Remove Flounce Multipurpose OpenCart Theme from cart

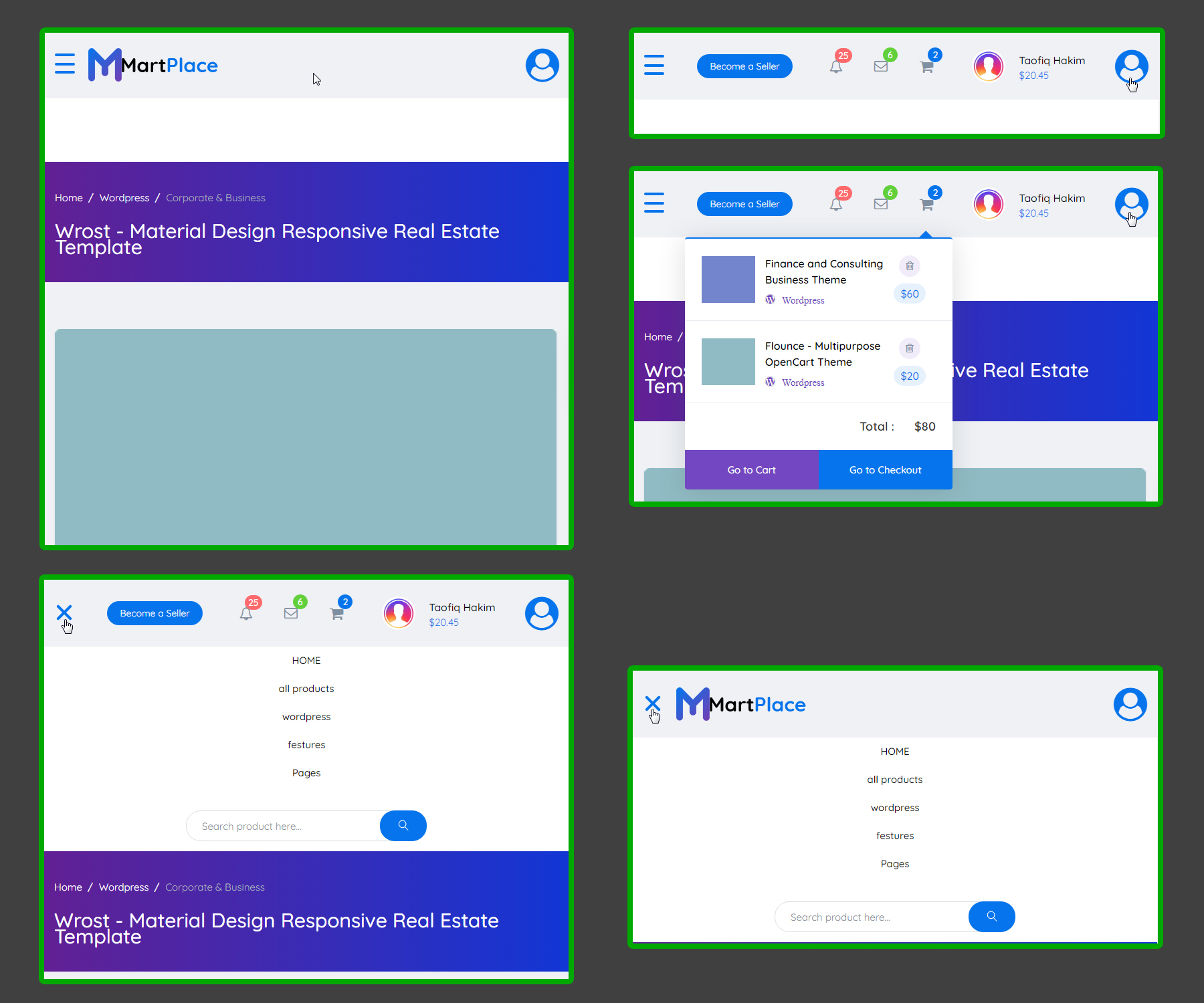click(x=910, y=348)
